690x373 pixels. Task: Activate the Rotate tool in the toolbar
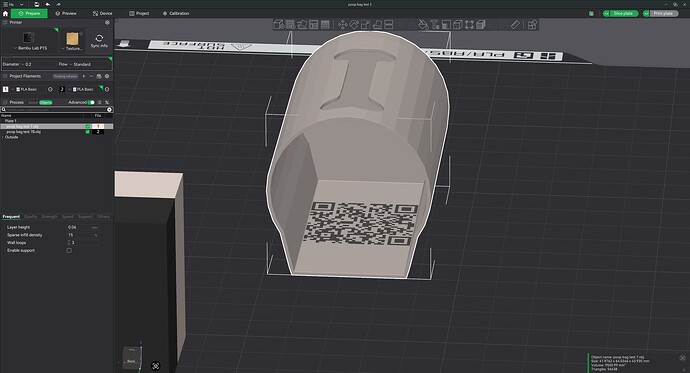click(x=354, y=25)
